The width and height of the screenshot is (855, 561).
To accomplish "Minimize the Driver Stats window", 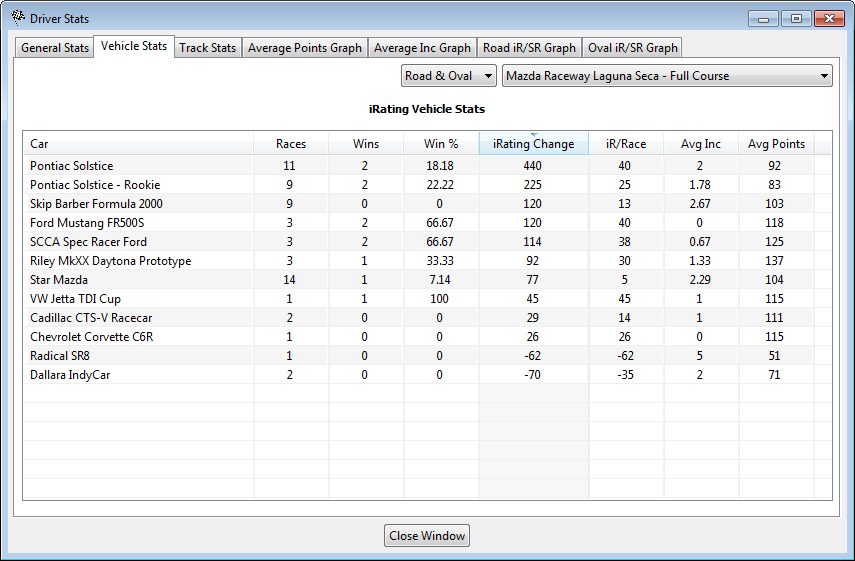I will click(x=763, y=19).
